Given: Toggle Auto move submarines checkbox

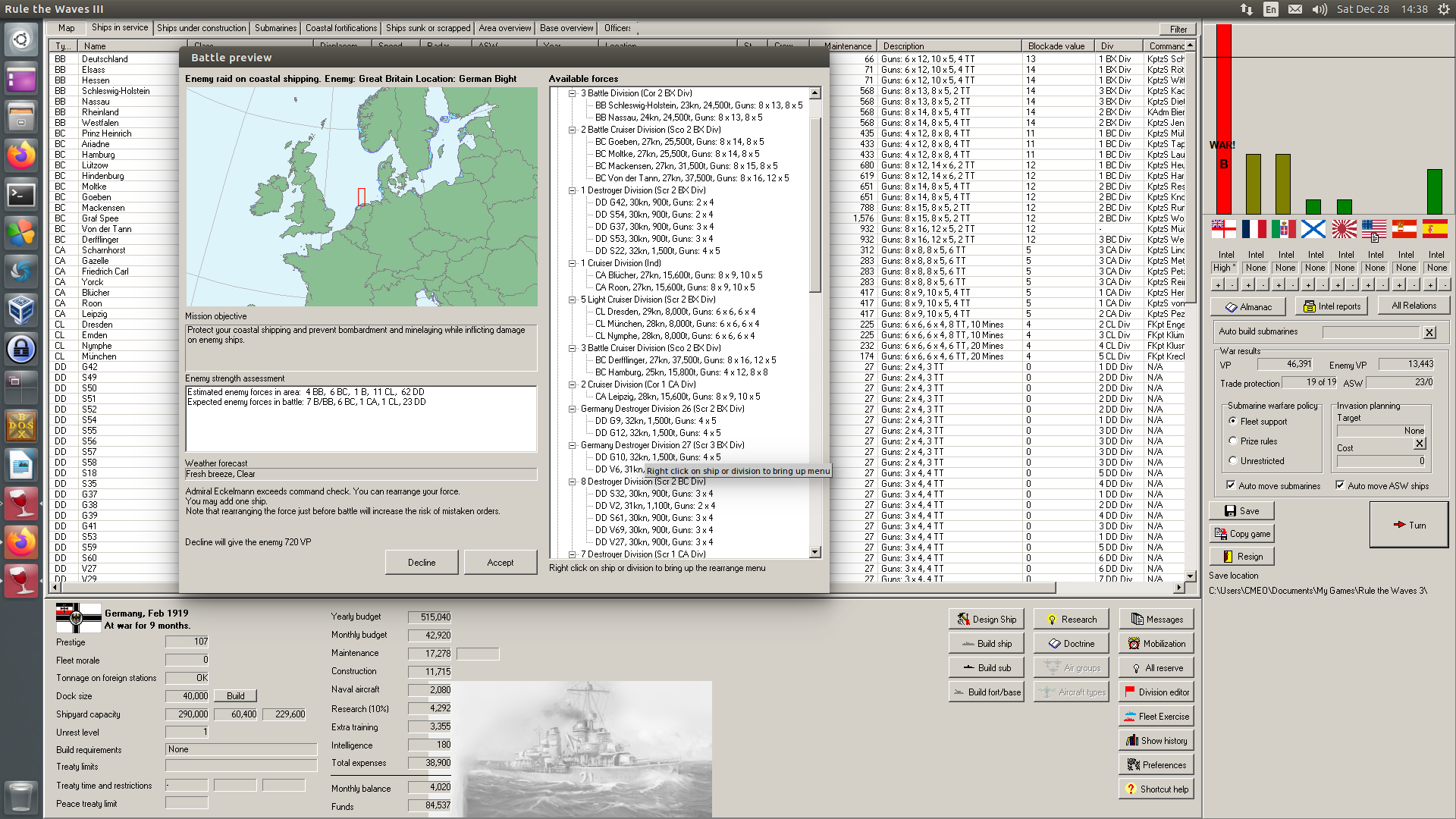Looking at the screenshot, I should [x=1230, y=485].
